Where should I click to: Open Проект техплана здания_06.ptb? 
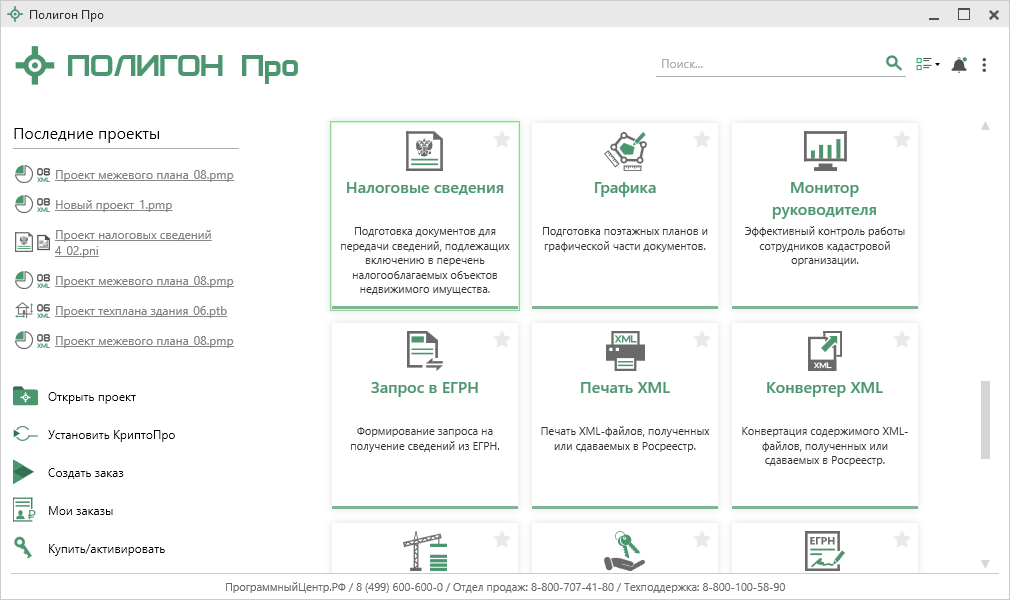141,311
